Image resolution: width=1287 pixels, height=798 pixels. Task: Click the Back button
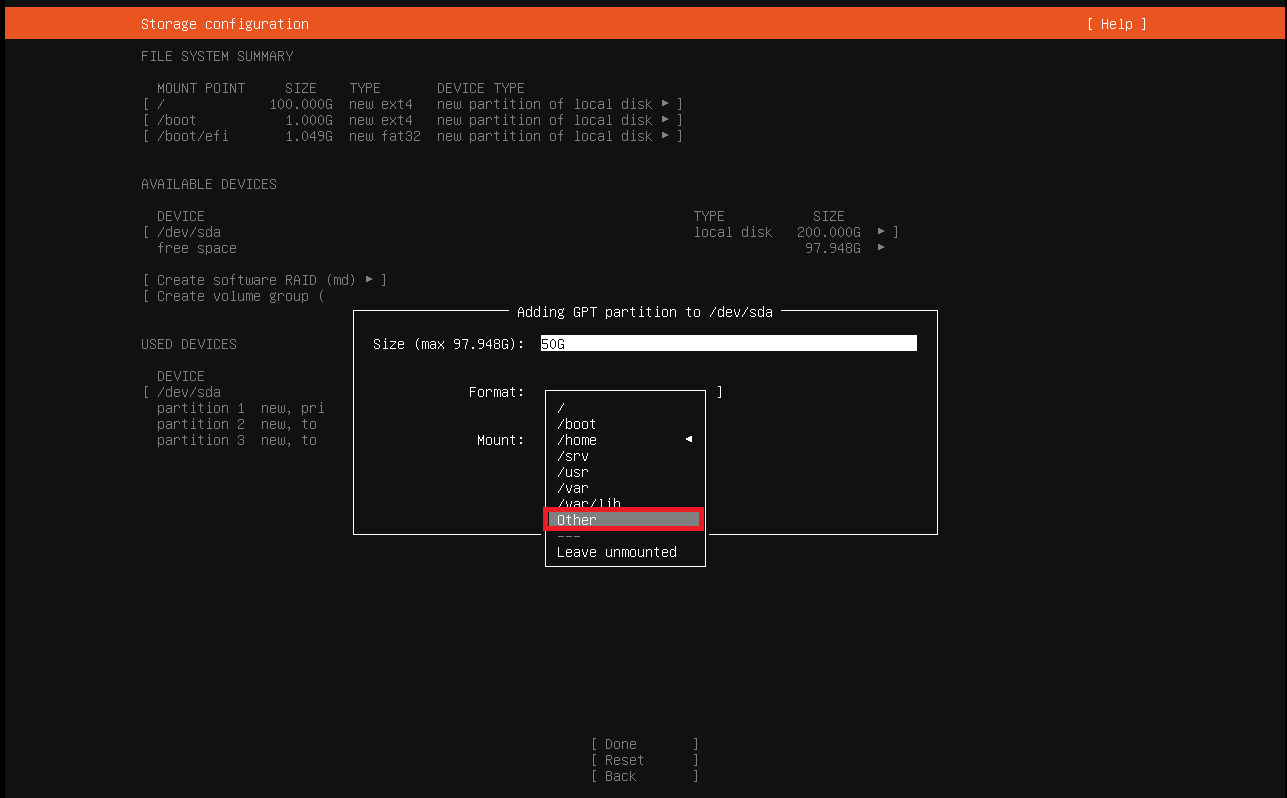pyautogui.click(x=645, y=776)
